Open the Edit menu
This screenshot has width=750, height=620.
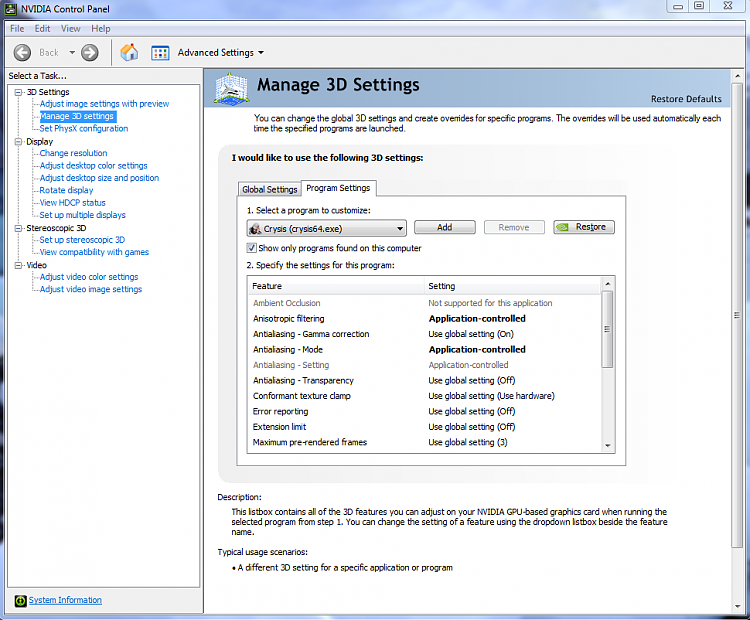42,29
